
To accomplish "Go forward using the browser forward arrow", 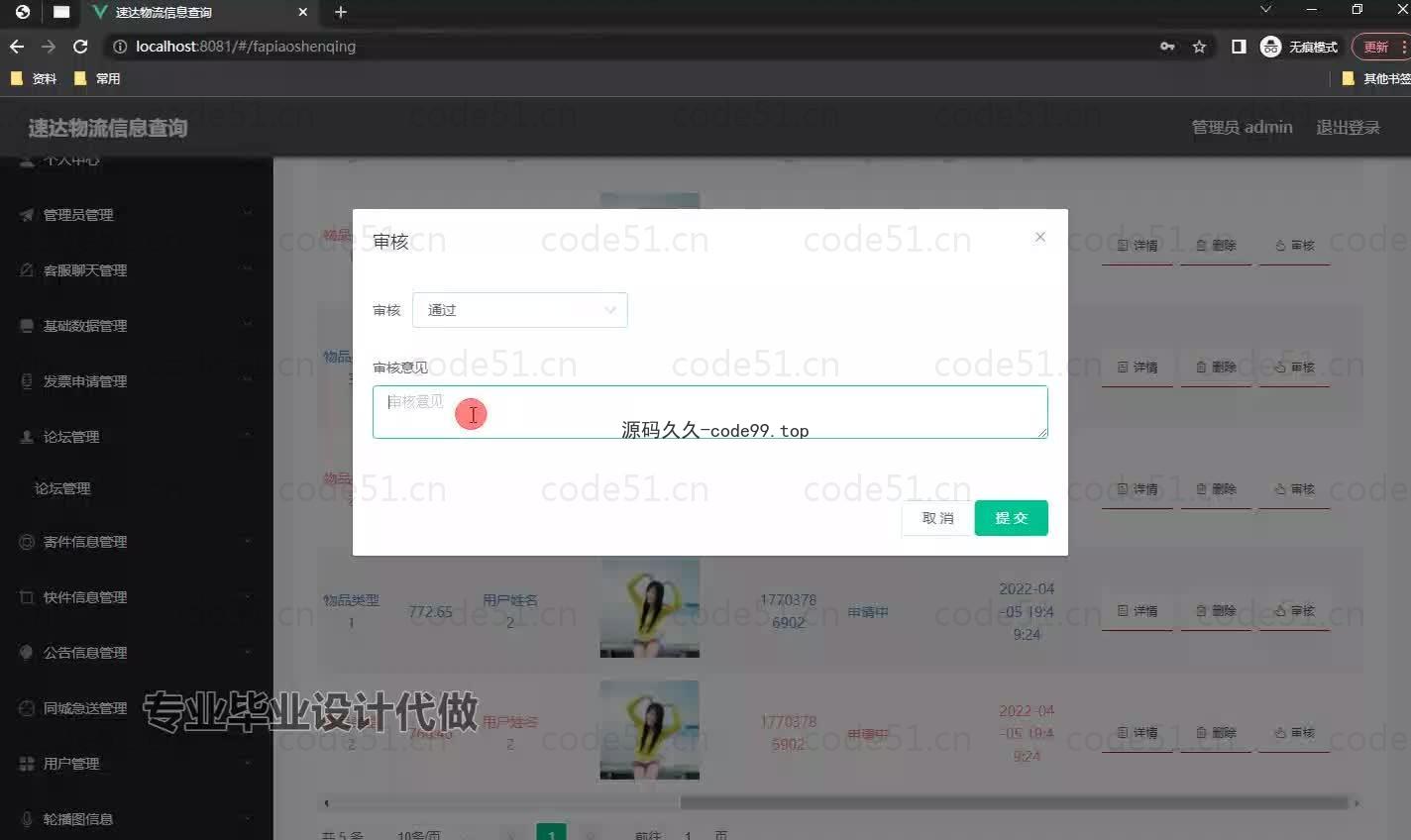I will click(49, 47).
